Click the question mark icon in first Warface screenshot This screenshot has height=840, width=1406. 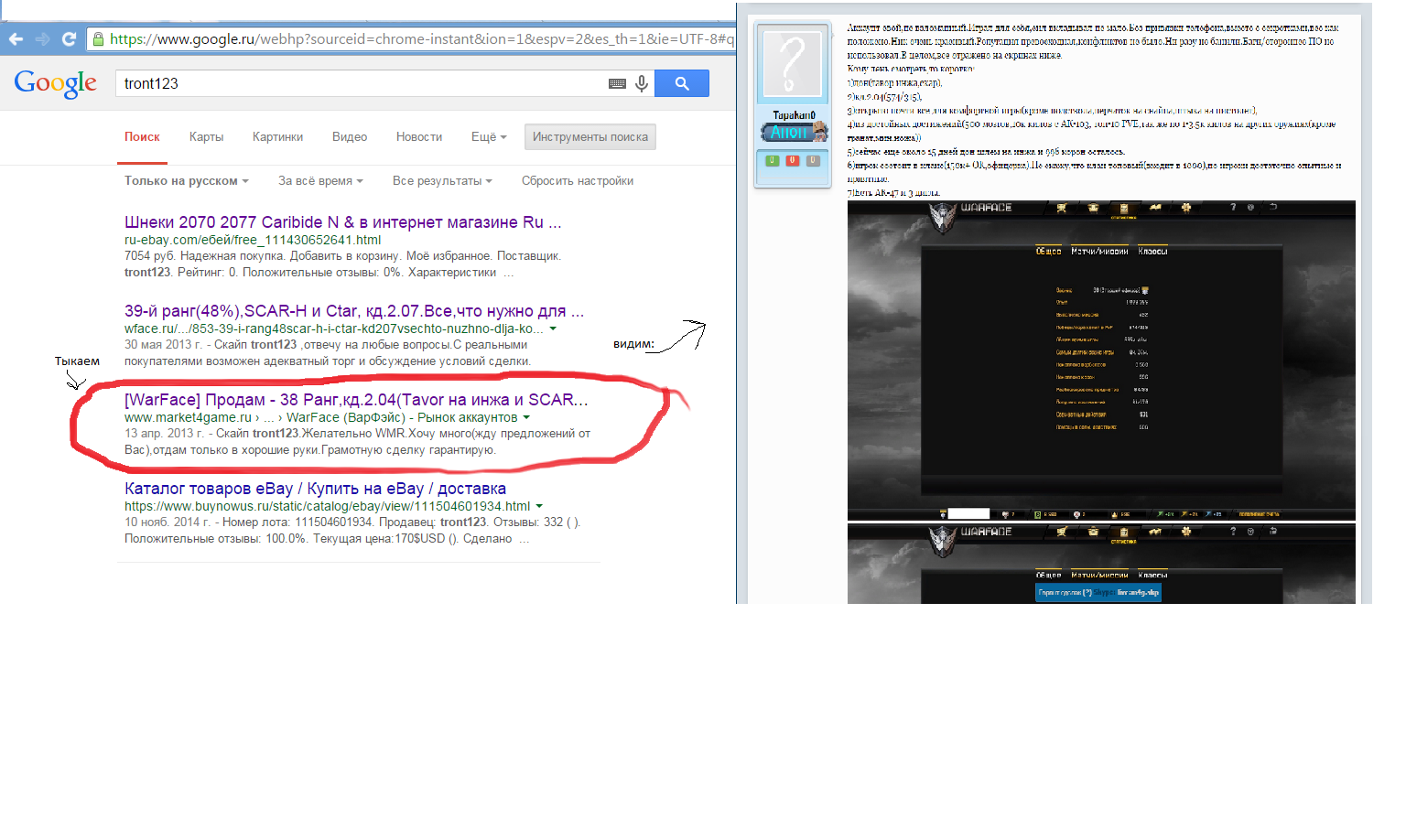[1233, 208]
